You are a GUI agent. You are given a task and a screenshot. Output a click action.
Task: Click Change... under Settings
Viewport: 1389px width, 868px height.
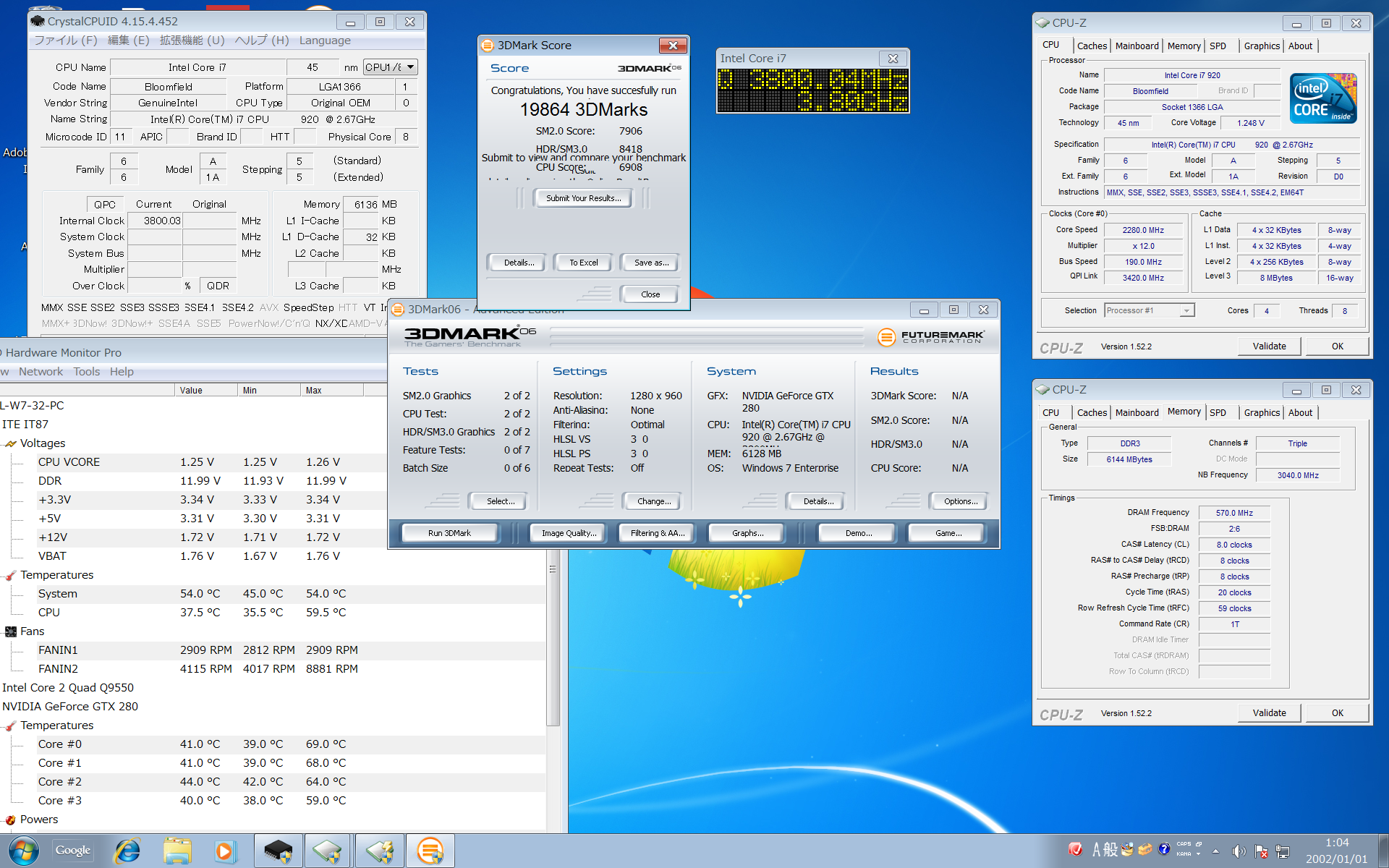pyautogui.click(x=654, y=501)
